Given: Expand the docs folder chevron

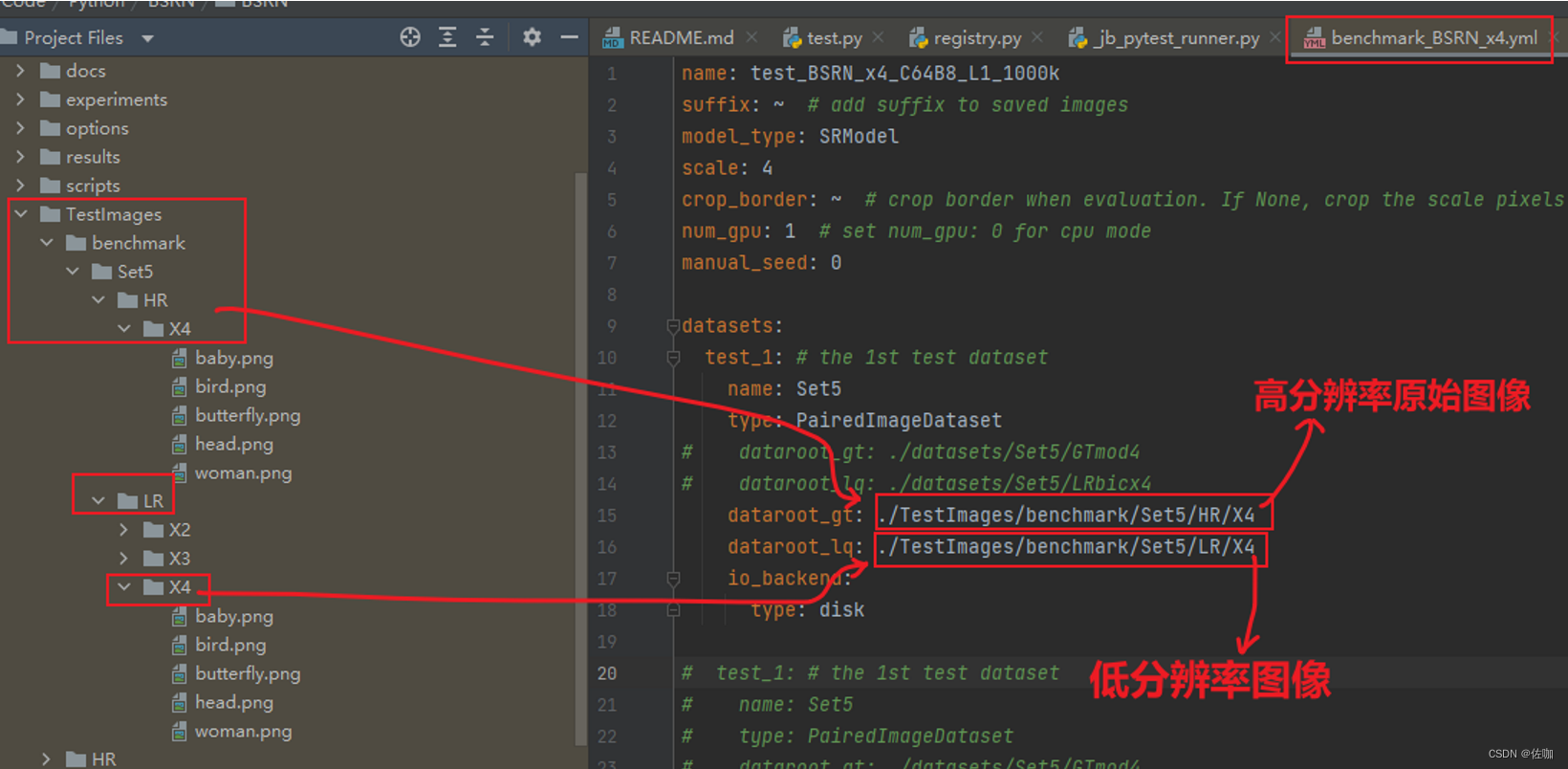Looking at the screenshot, I should point(20,71).
